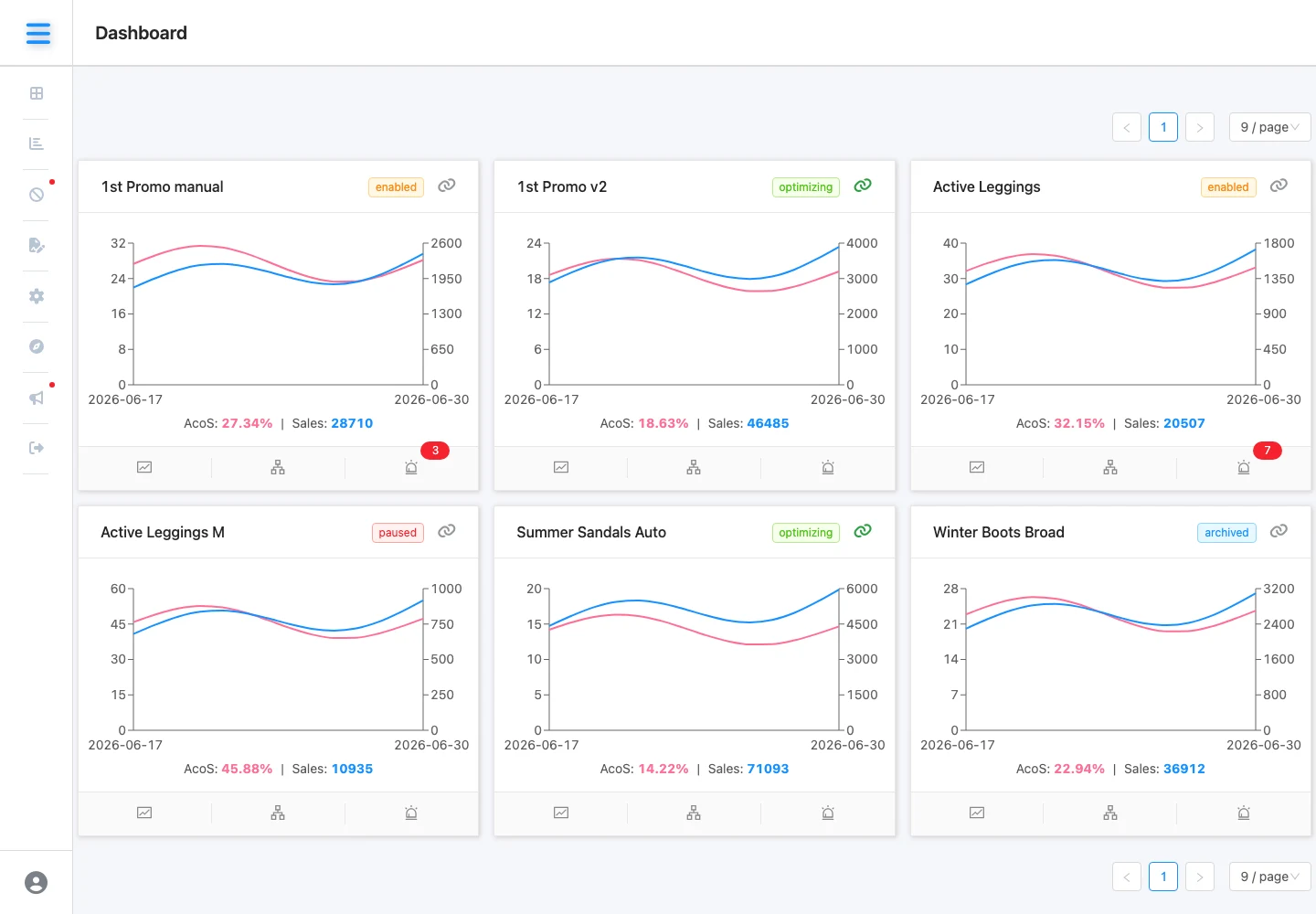Click AcoS value 27.34%
The image size is (1316, 914).
pos(247,423)
